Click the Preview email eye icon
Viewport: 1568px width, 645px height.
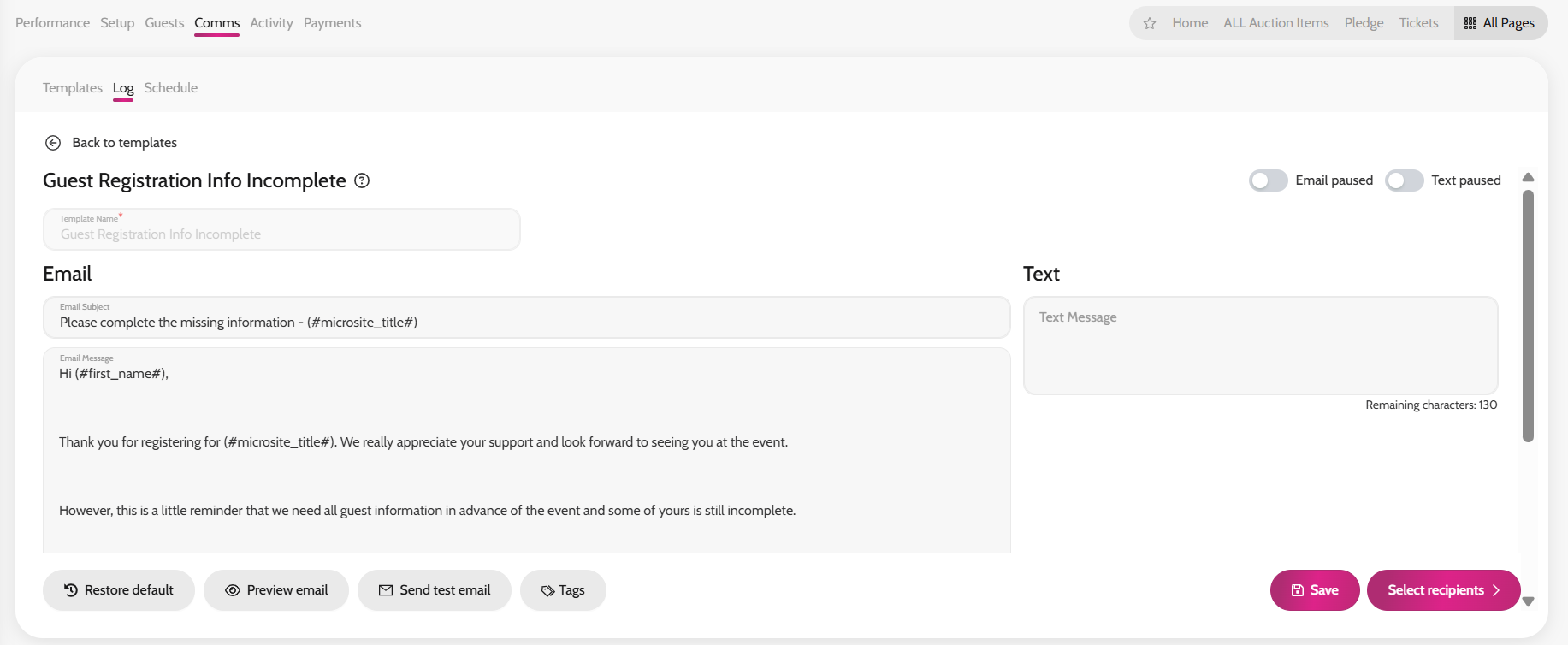(x=233, y=590)
